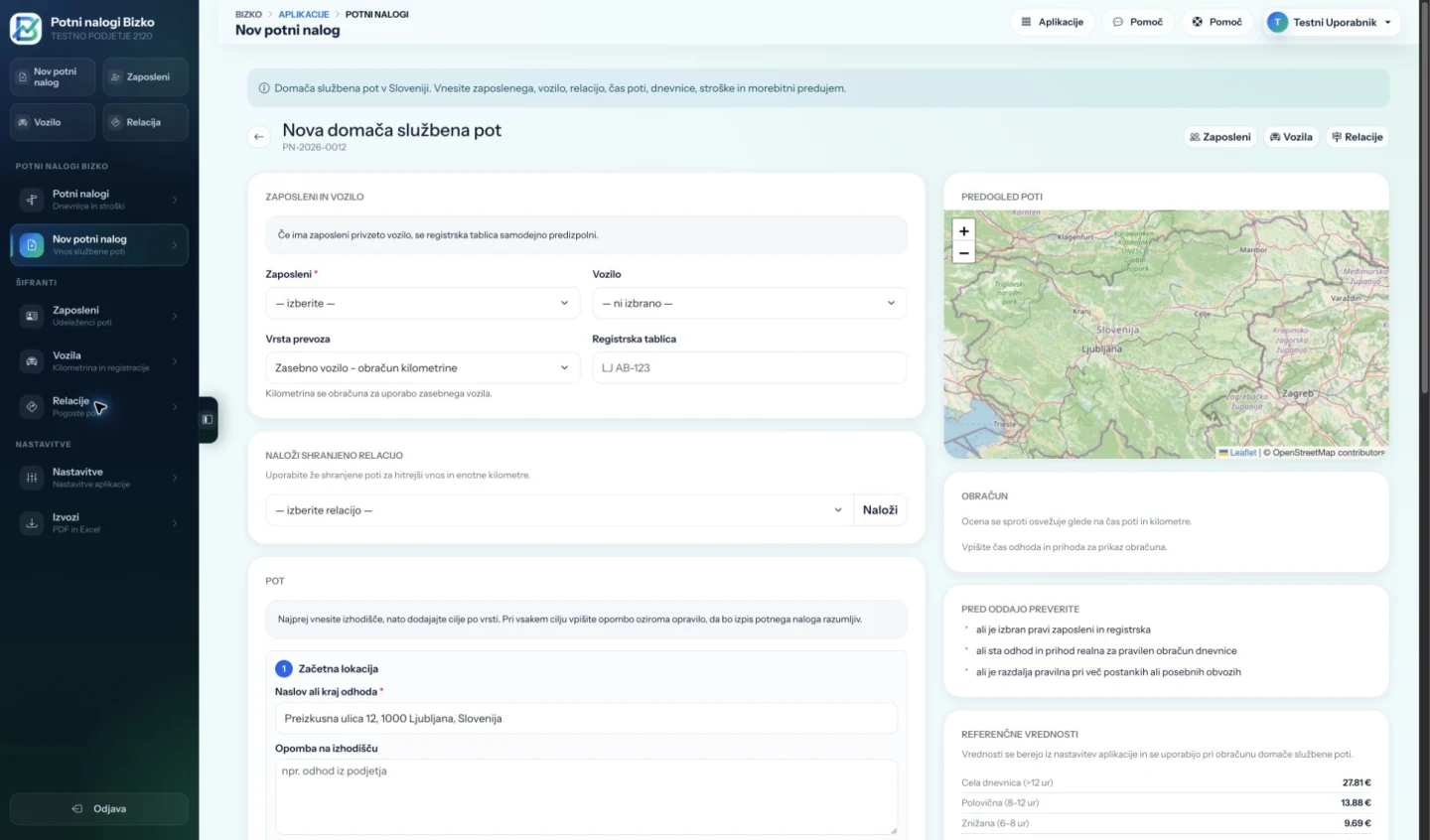Click the Naloži button
Screen dimensions: 1430x840
(880, 510)
